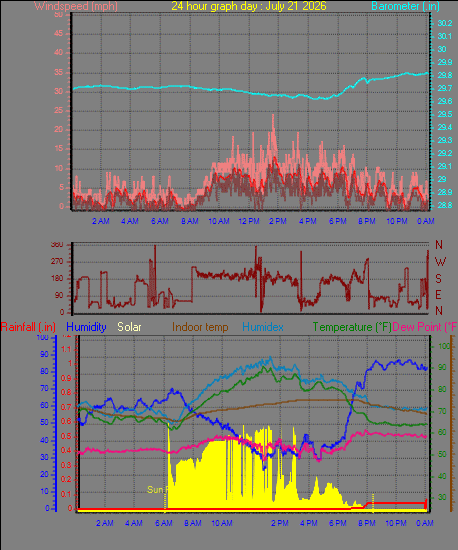The width and height of the screenshot is (458, 550).
Task: Select the Humidex legend label
Action: (263, 327)
